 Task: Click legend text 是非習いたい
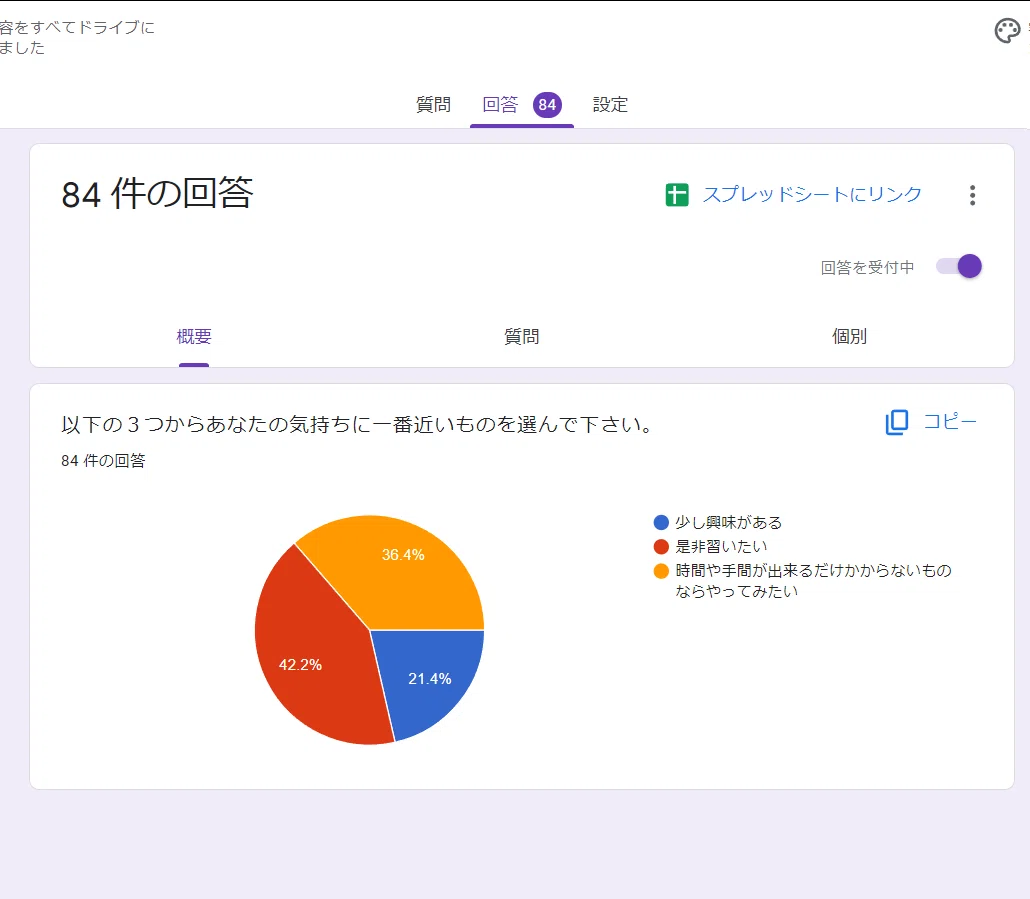pyautogui.click(x=721, y=546)
